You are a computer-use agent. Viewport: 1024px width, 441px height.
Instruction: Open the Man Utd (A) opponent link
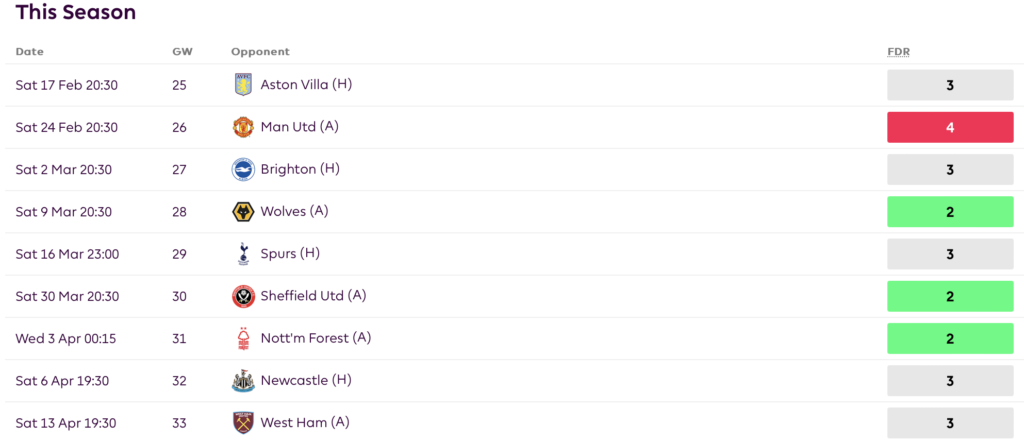coord(300,127)
